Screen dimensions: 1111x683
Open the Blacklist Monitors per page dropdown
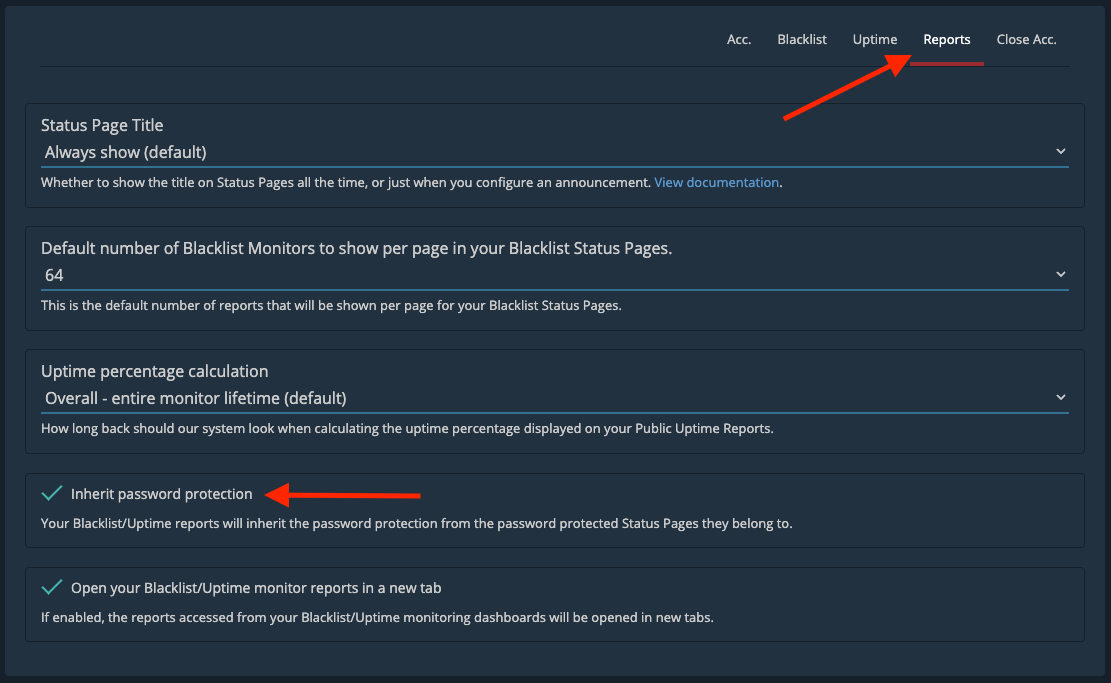pos(555,276)
